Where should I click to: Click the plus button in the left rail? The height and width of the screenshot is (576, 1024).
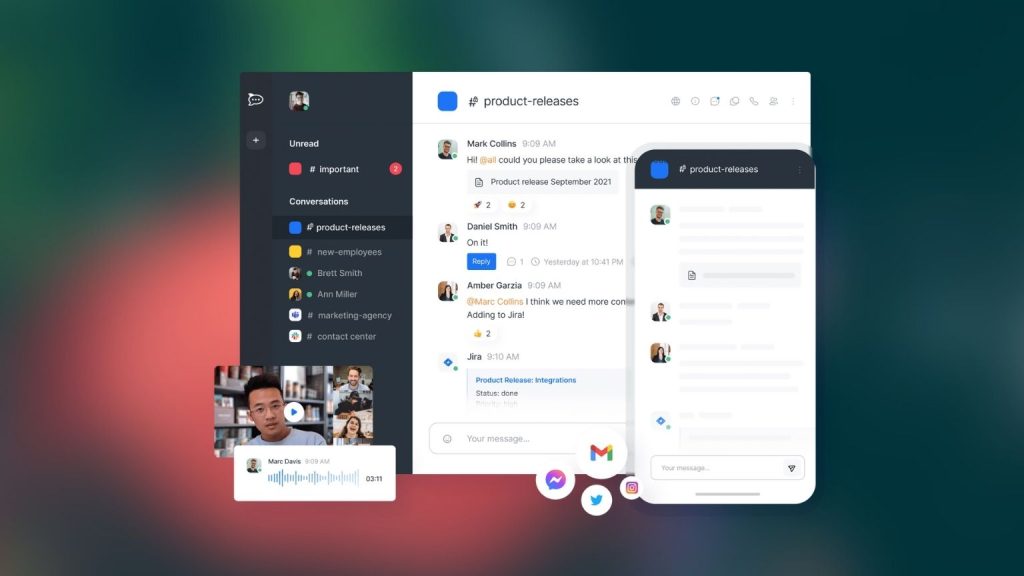point(256,140)
